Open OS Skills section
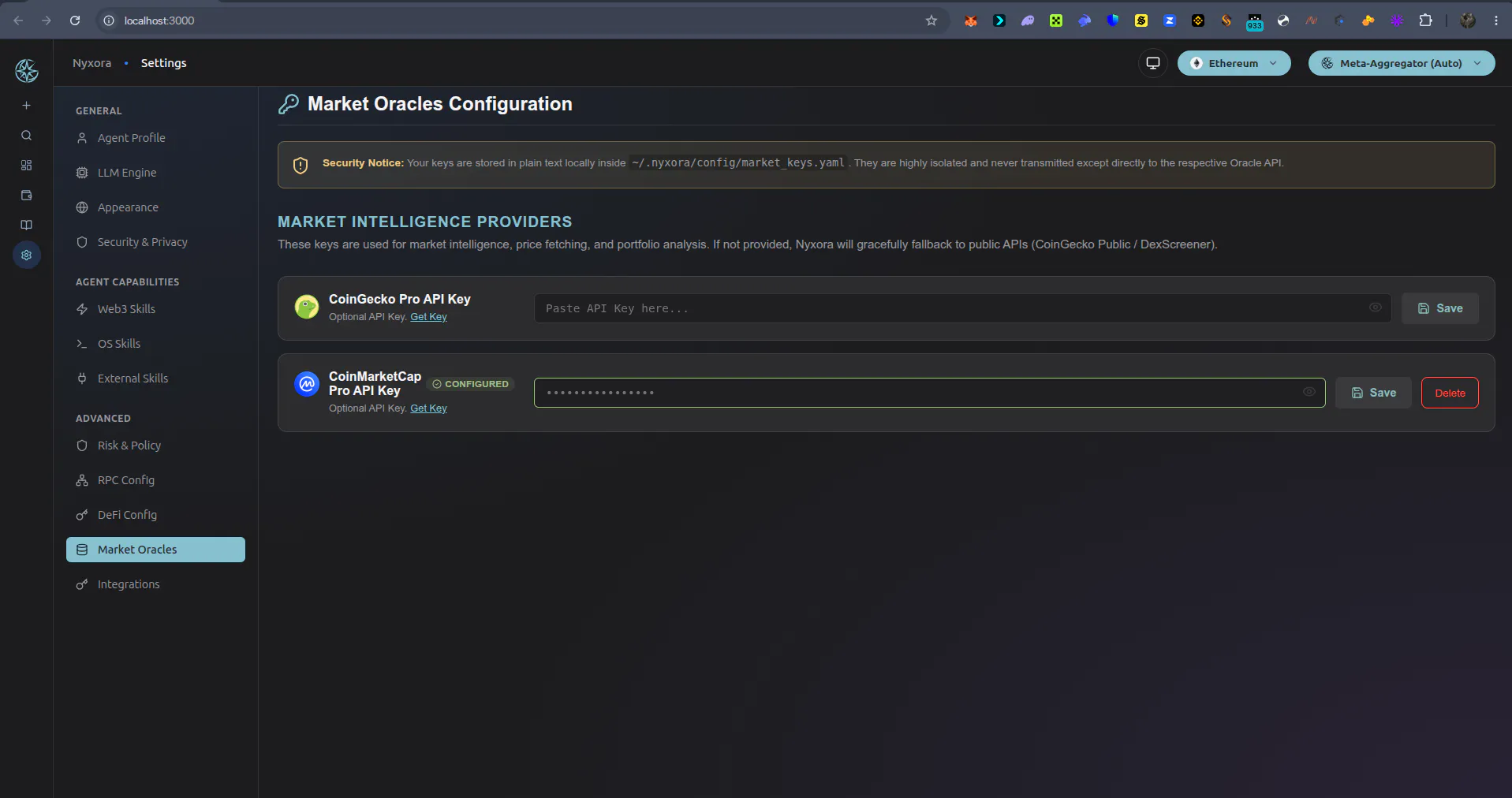 (x=155, y=344)
